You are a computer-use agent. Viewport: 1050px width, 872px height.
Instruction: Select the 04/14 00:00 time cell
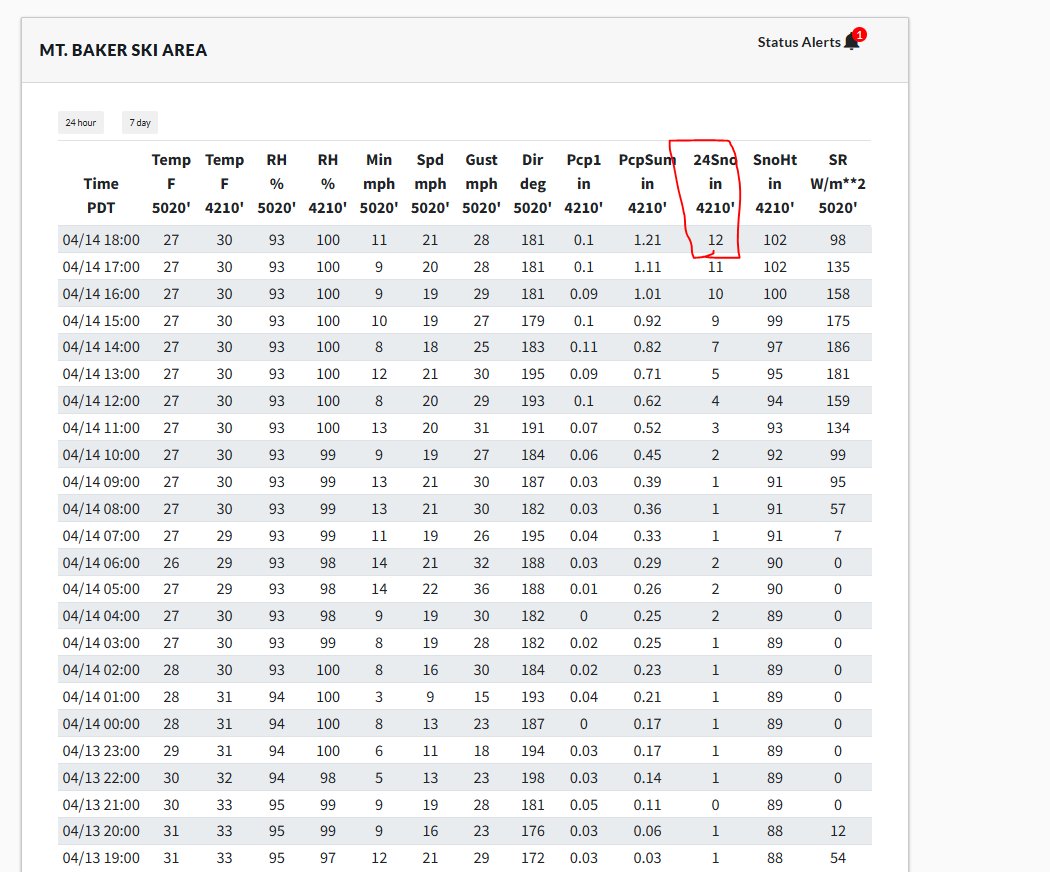click(101, 723)
